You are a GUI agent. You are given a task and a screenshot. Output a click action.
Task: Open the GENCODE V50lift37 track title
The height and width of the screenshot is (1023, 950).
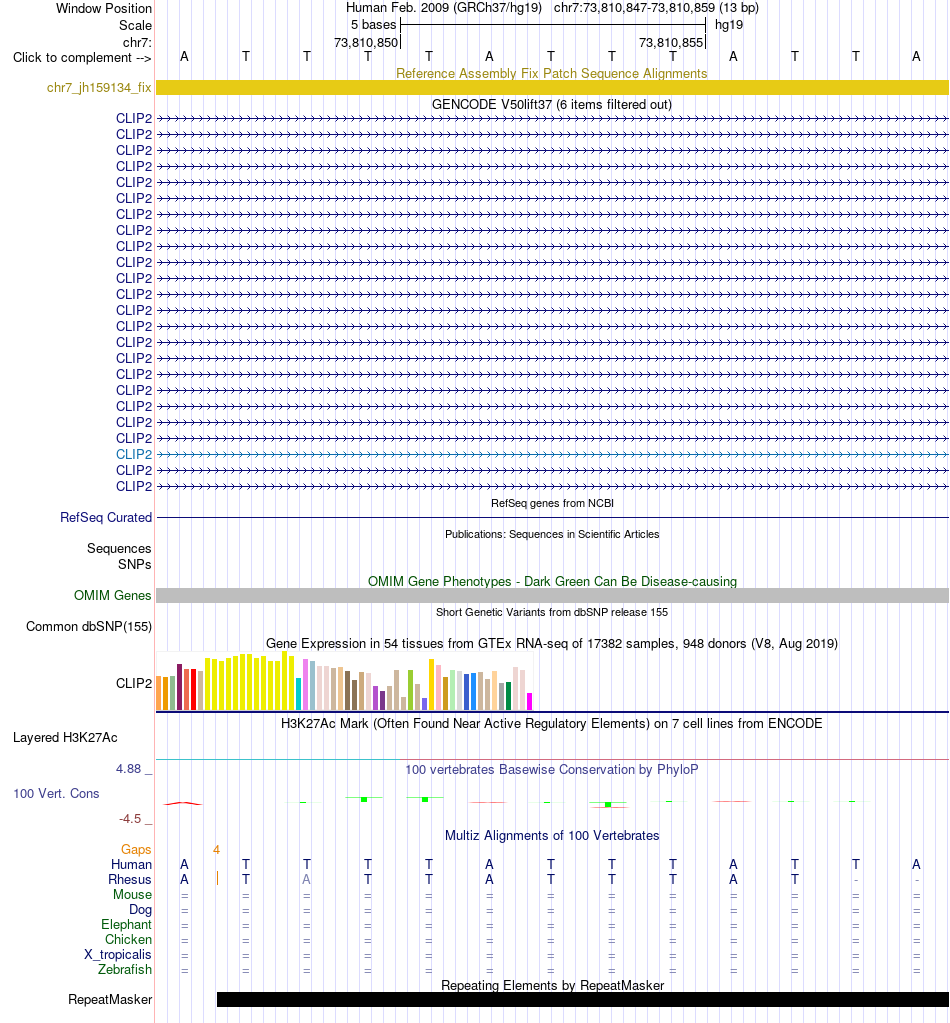[552, 104]
